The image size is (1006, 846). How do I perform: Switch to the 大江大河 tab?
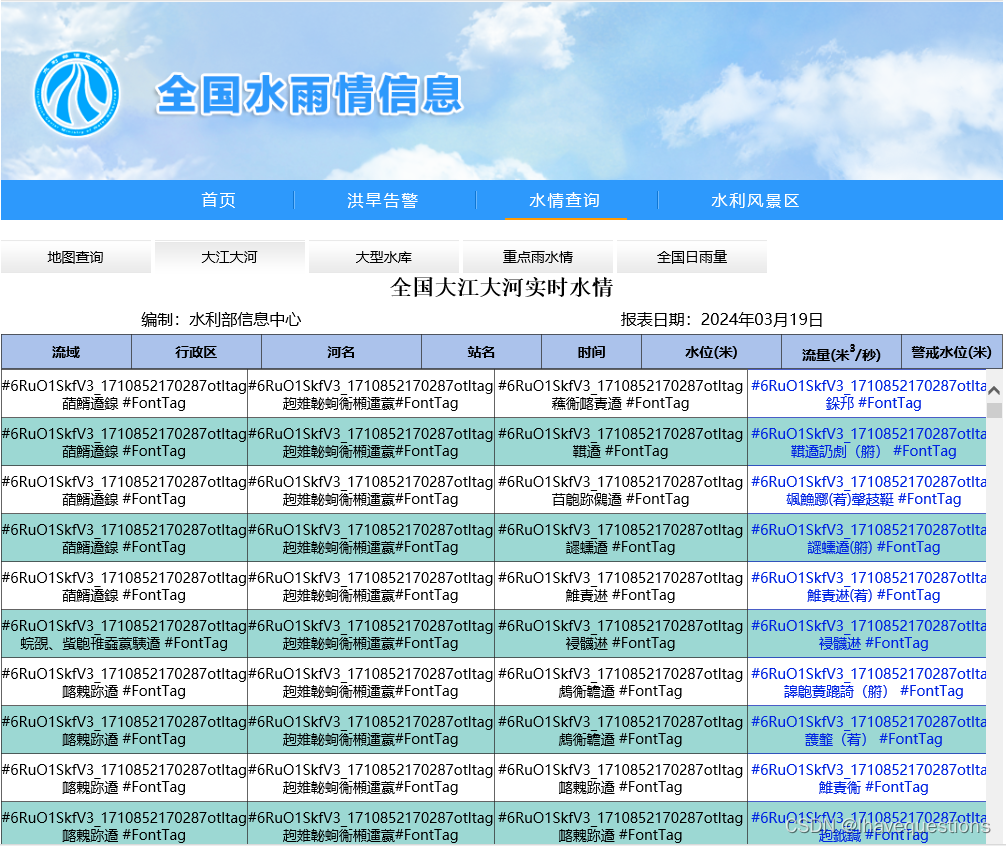[x=230, y=257]
